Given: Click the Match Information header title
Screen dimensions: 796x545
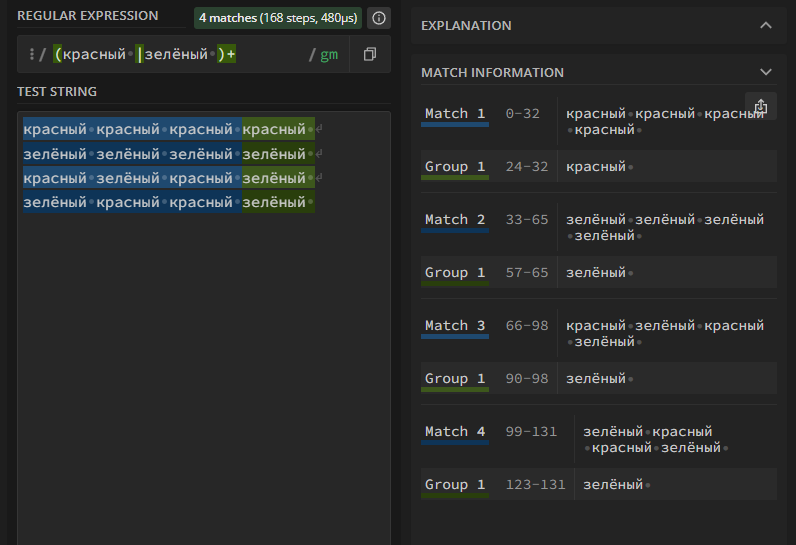Looking at the screenshot, I should 492,72.
